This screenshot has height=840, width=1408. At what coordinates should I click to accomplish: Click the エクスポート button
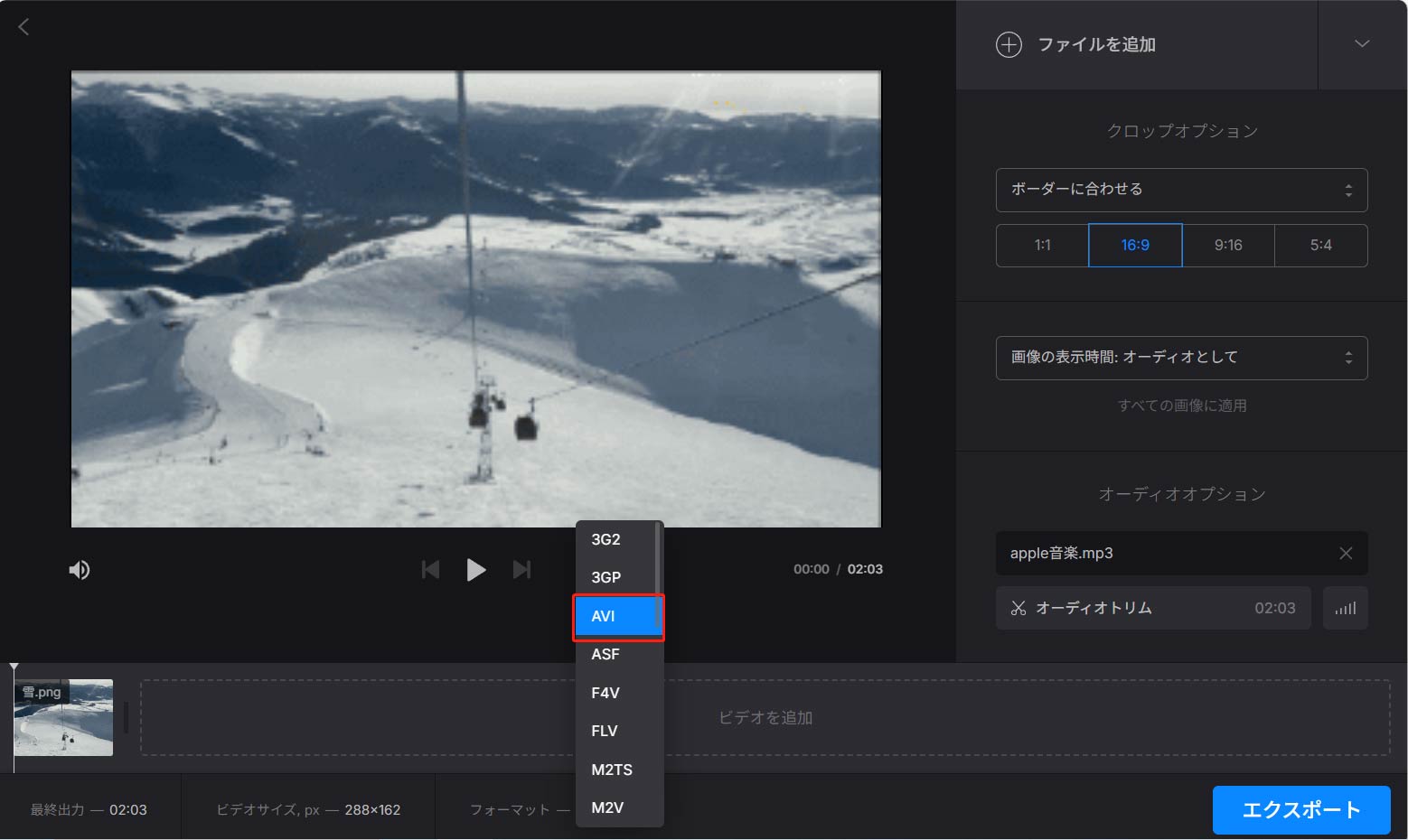coord(1301,809)
